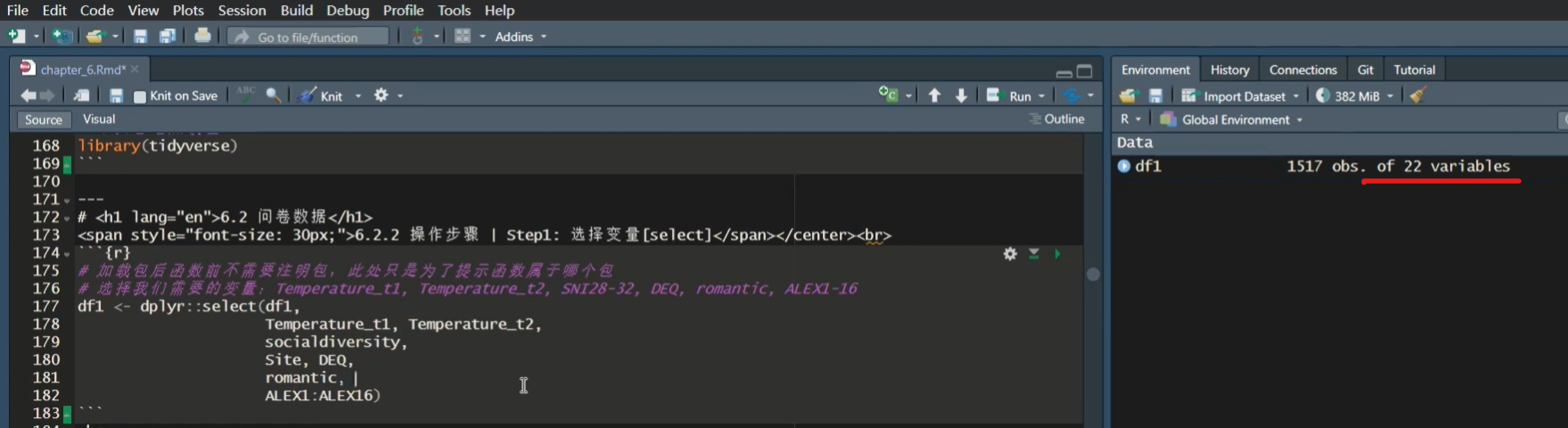Open the Plots menu
Image resolution: width=1568 pixels, height=428 pixels.
click(188, 10)
